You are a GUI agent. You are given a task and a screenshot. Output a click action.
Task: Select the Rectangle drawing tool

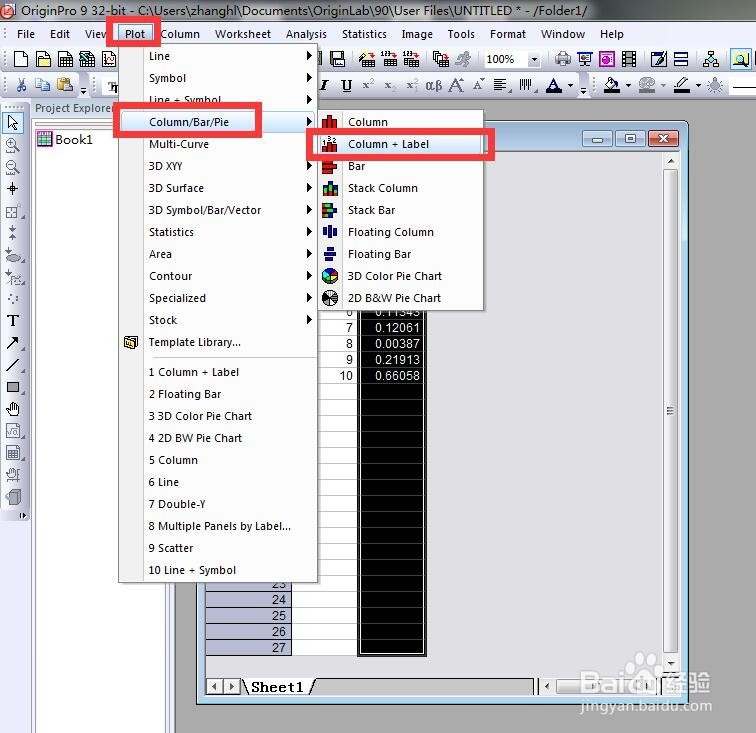click(x=13, y=387)
